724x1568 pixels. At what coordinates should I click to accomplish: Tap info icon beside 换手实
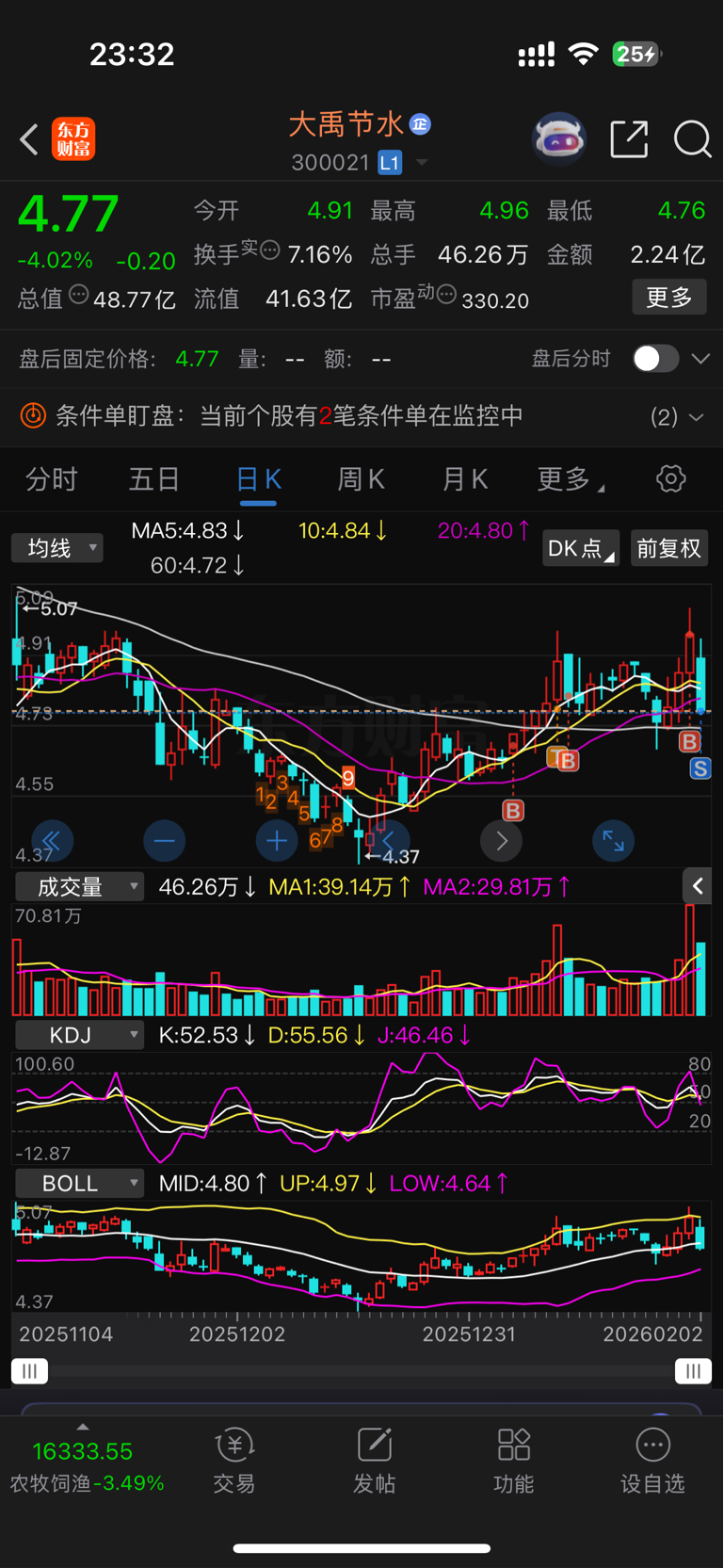point(269,250)
